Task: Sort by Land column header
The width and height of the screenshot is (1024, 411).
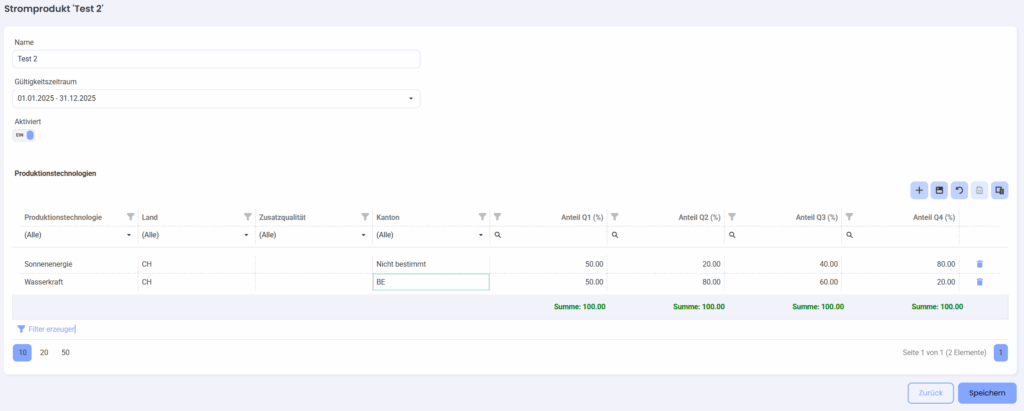Action: (150, 217)
